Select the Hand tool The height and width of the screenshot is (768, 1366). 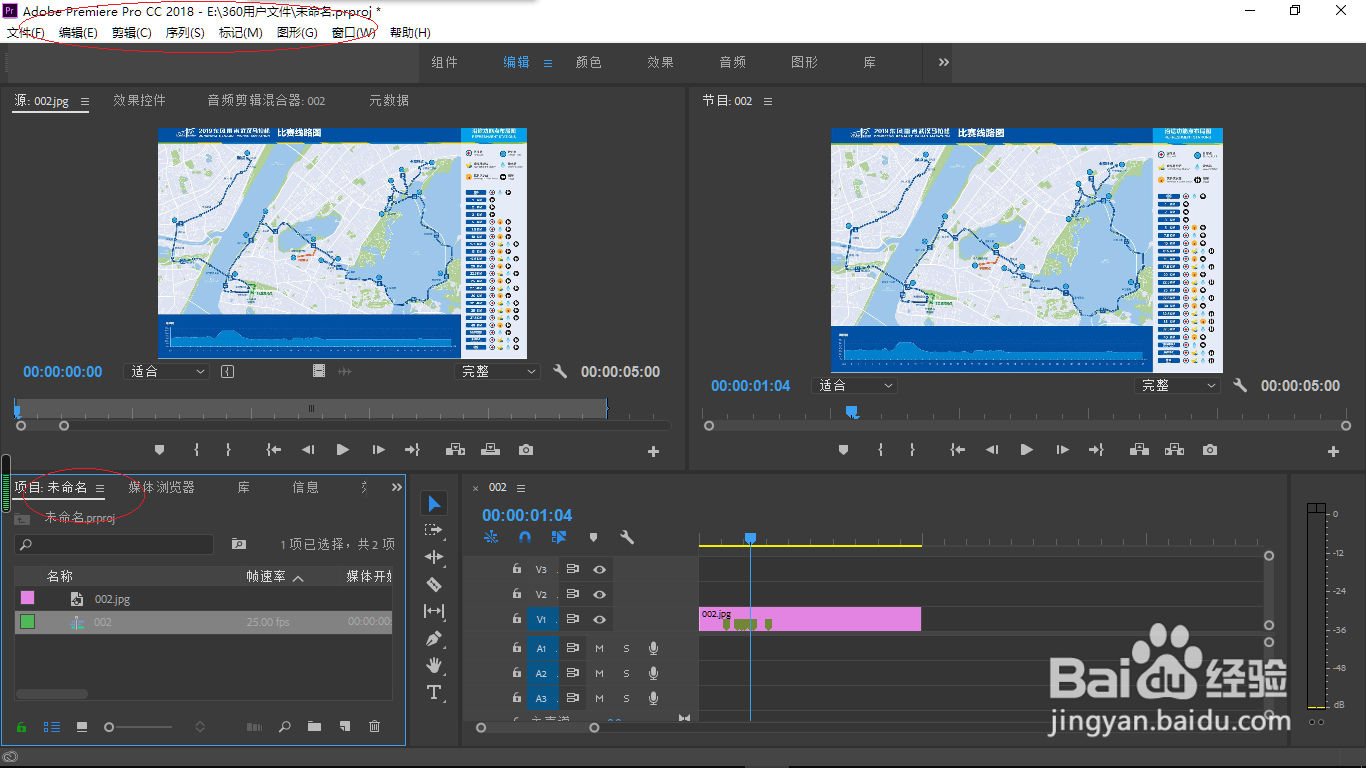434,665
